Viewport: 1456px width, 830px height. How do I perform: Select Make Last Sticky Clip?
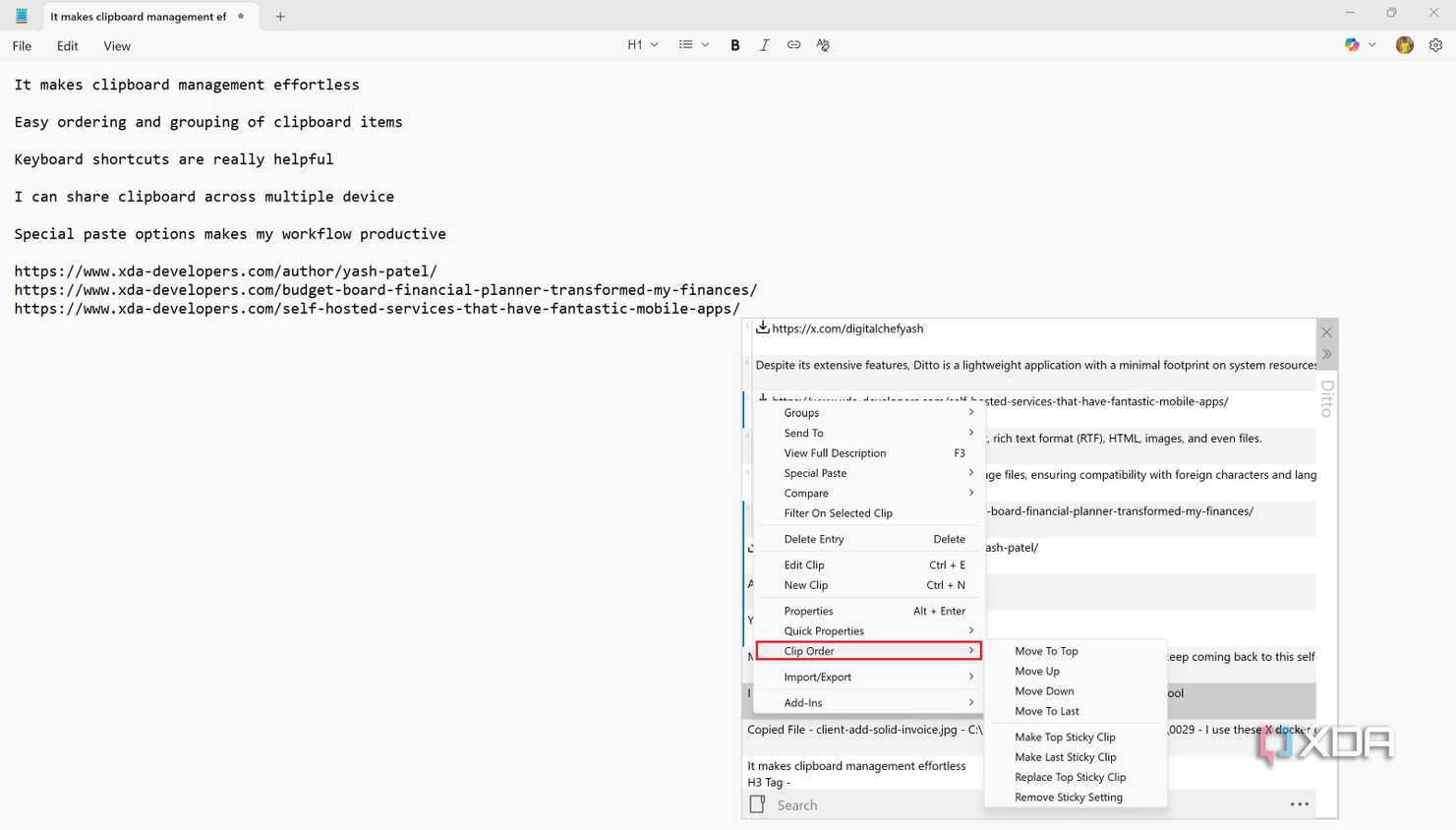click(1076, 757)
